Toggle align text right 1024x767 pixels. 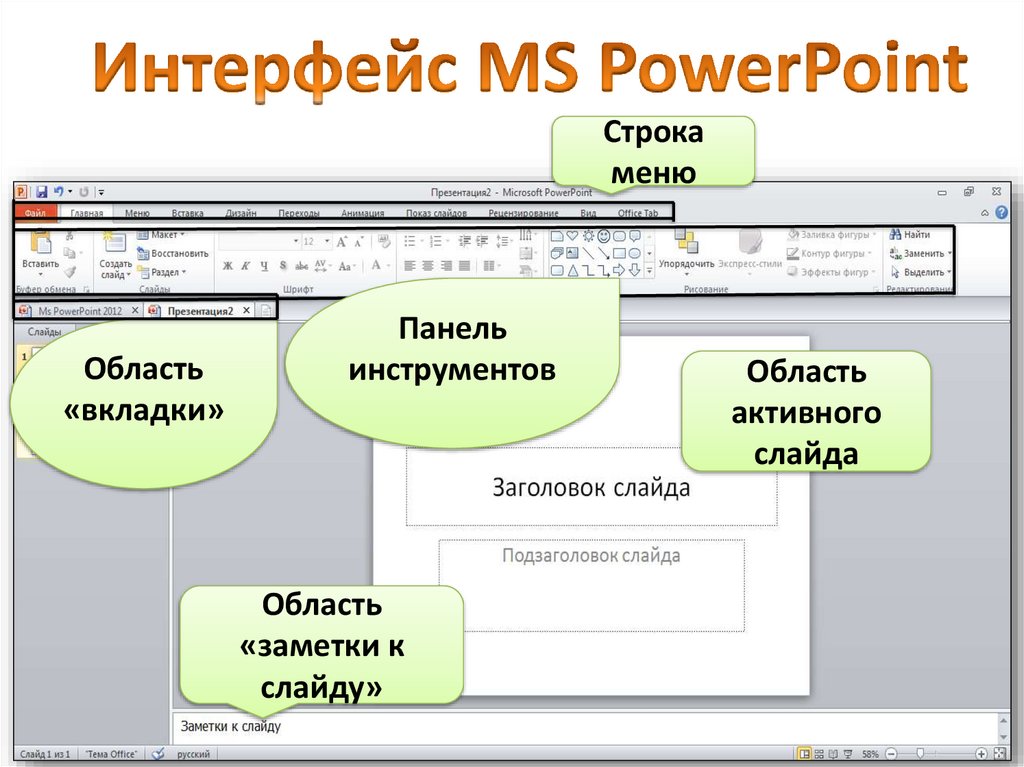pos(446,266)
